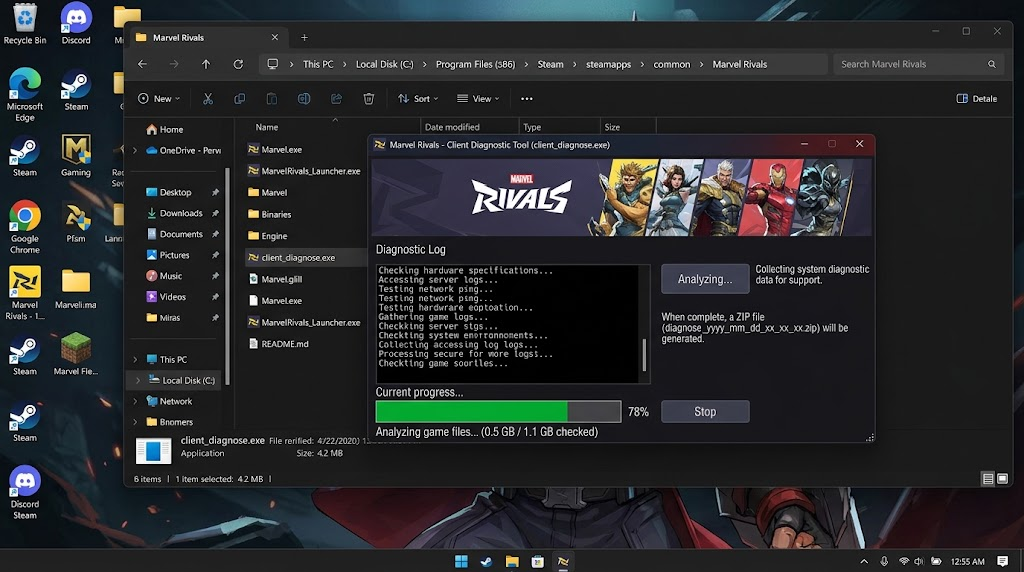Open the Sort dropdown
Viewport: 1024px width, 572px height.
418,99
